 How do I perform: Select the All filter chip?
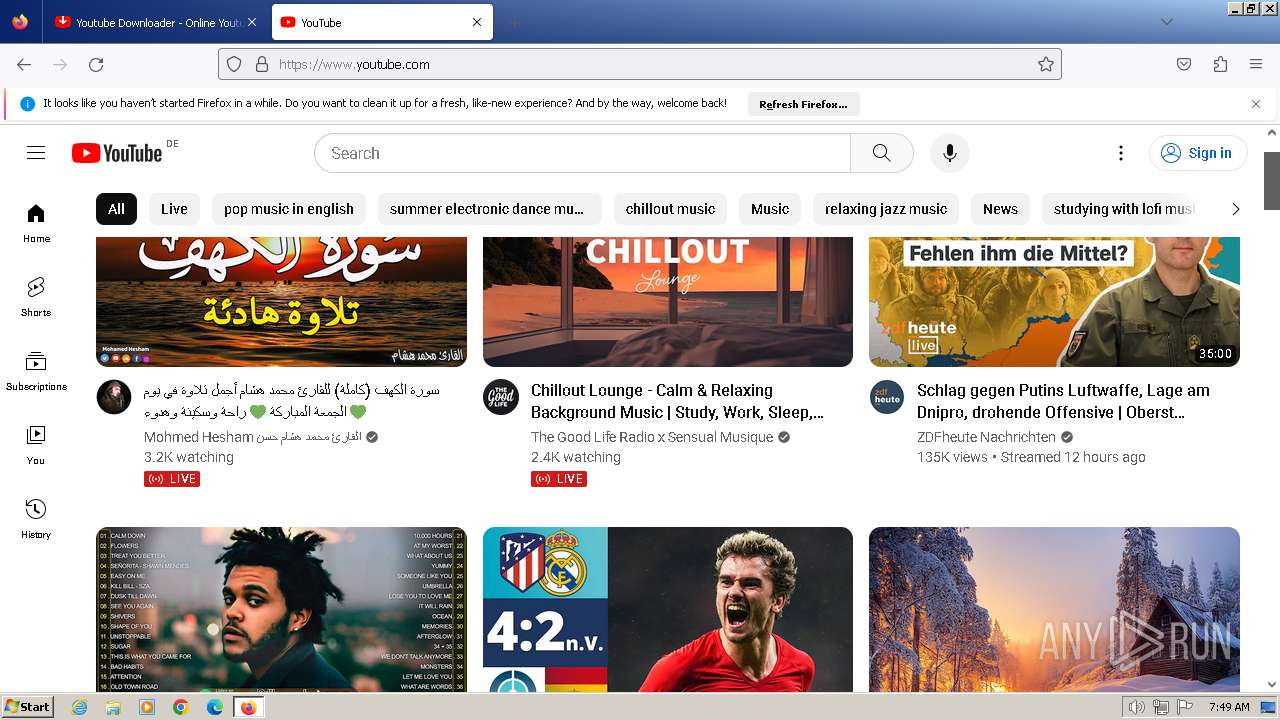point(116,209)
